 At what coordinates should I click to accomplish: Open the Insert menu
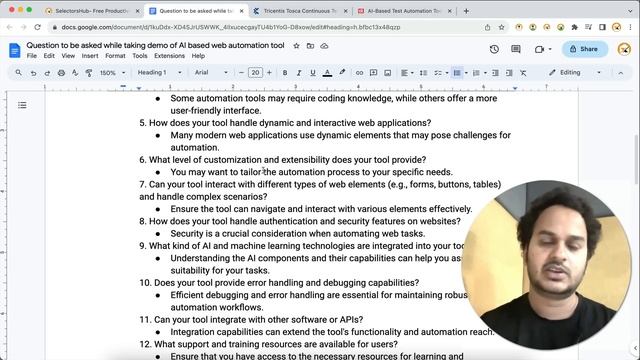coord(90,56)
